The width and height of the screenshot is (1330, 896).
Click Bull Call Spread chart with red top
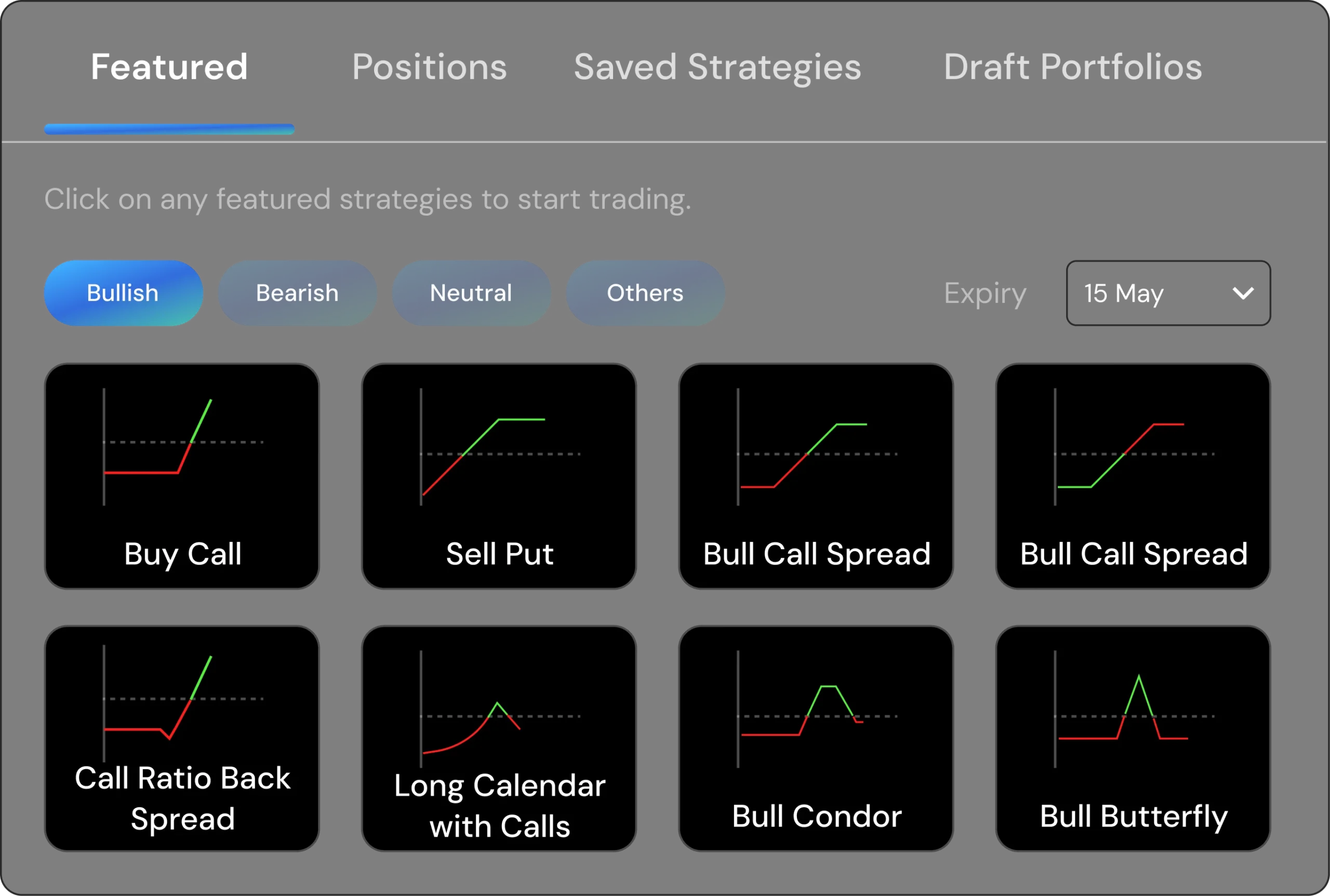point(1134,446)
